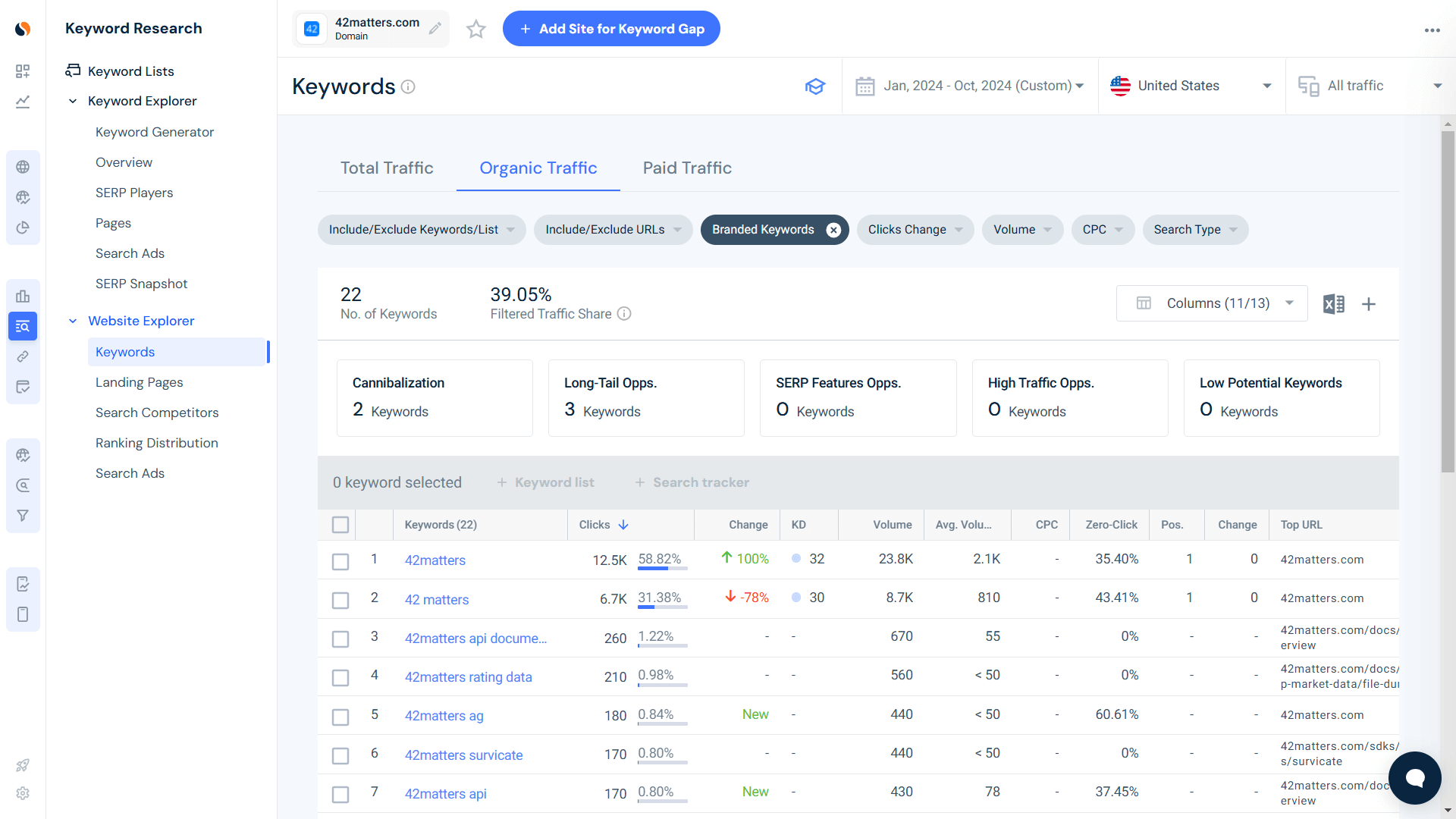Viewport: 1456px width, 819px height.
Task: Open the 42matters rating data keyword link
Action: click(x=468, y=676)
